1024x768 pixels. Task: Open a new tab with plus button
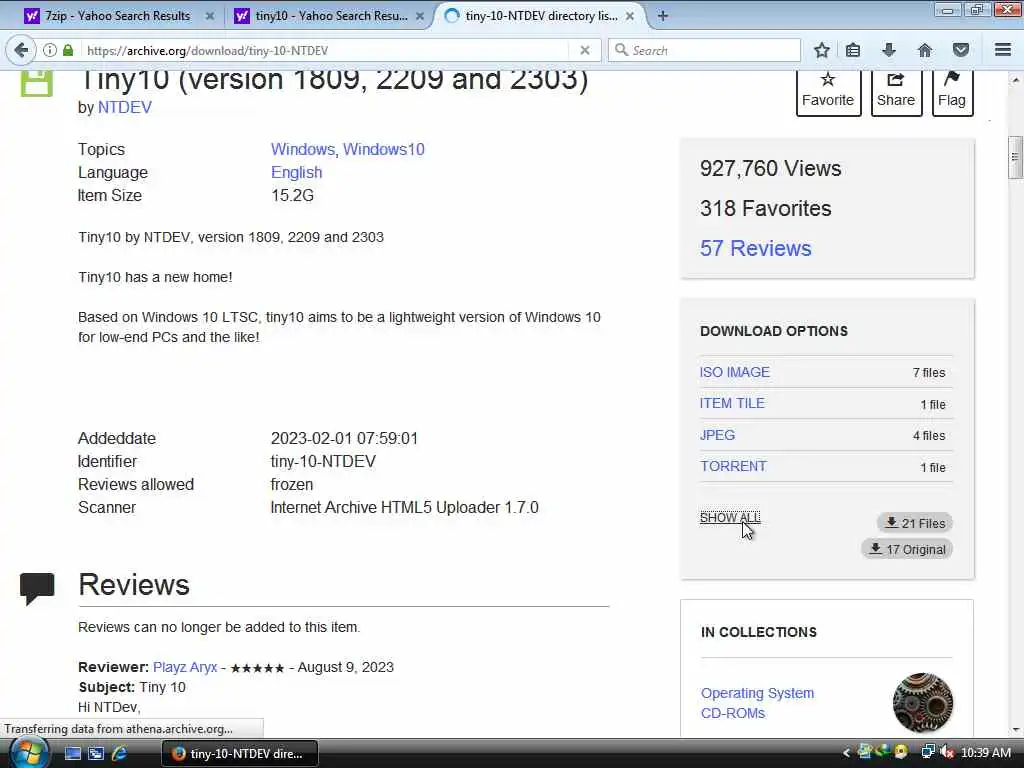[x=663, y=16]
